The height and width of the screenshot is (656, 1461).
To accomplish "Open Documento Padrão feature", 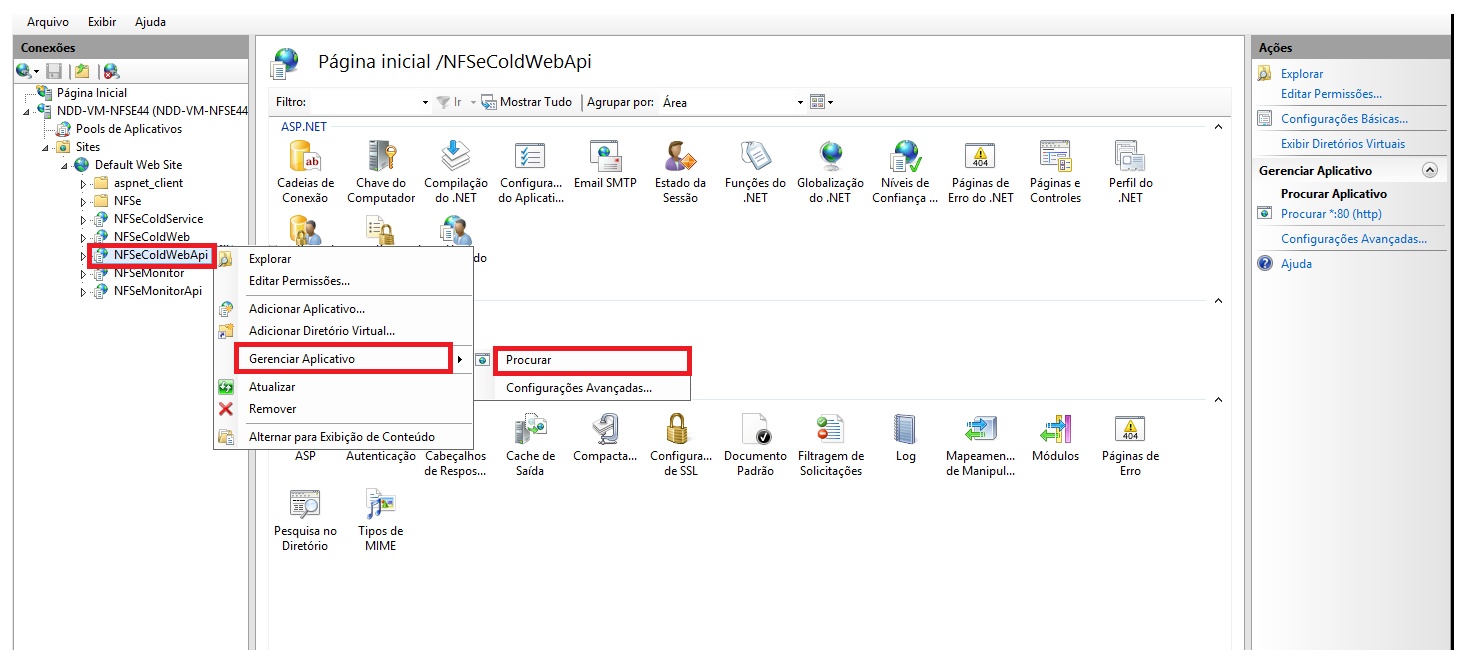I will click(755, 445).
